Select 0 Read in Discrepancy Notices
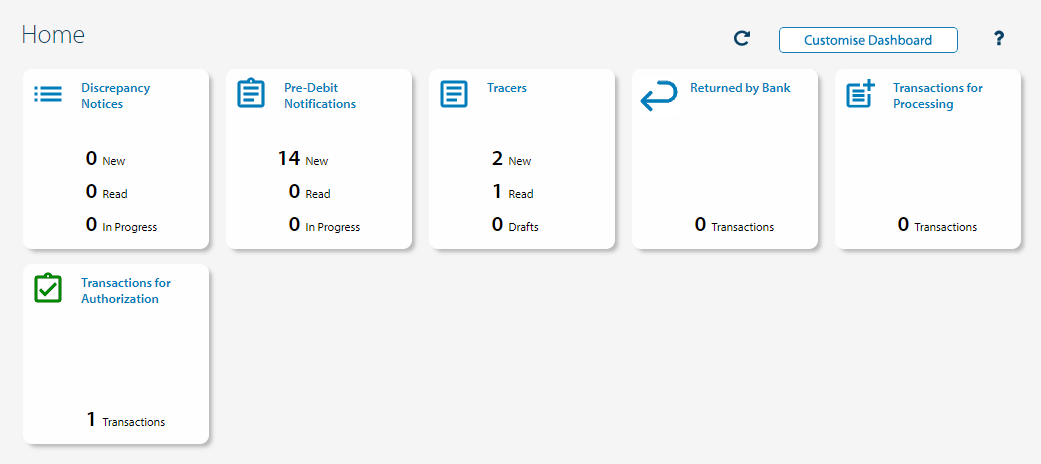The width and height of the screenshot is (1041, 464). click(x=106, y=192)
